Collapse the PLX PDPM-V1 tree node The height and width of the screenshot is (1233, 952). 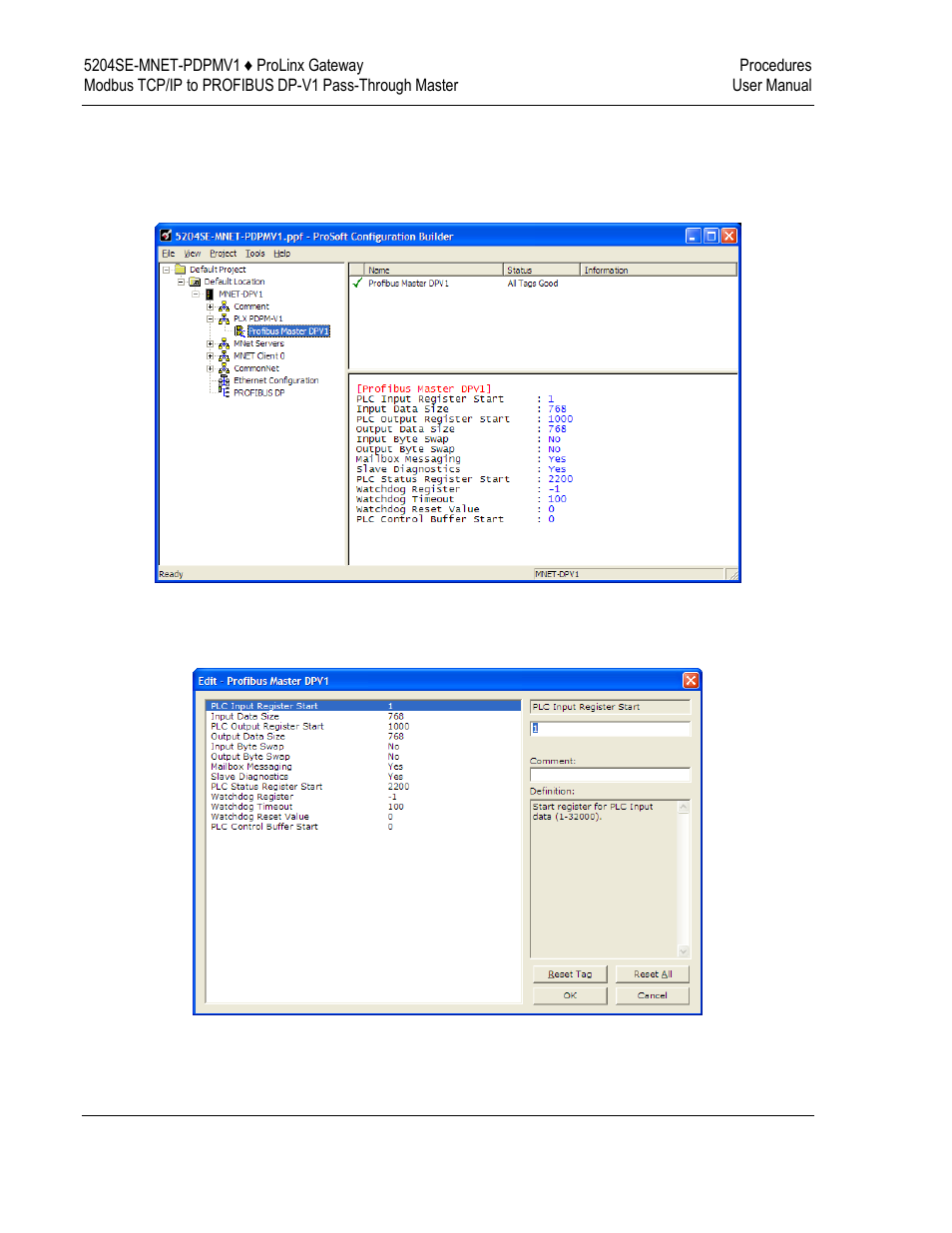[x=211, y=319]
